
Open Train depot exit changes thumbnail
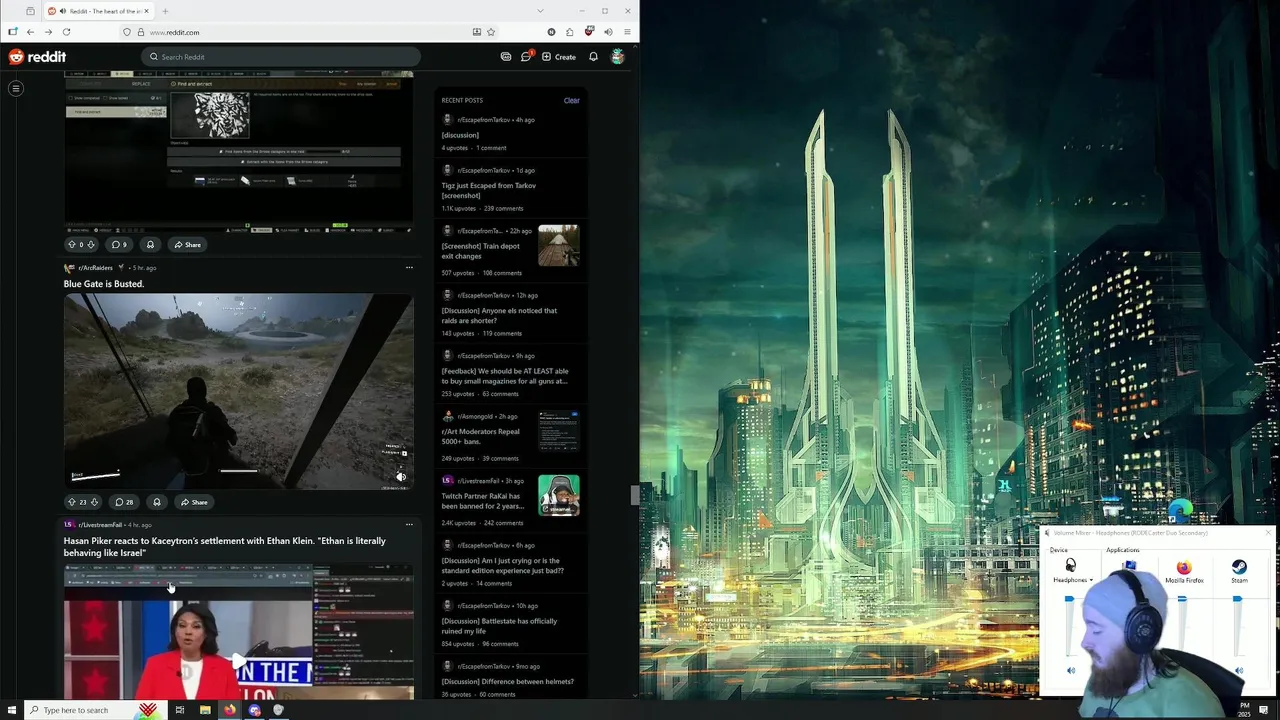click(558, 246)
